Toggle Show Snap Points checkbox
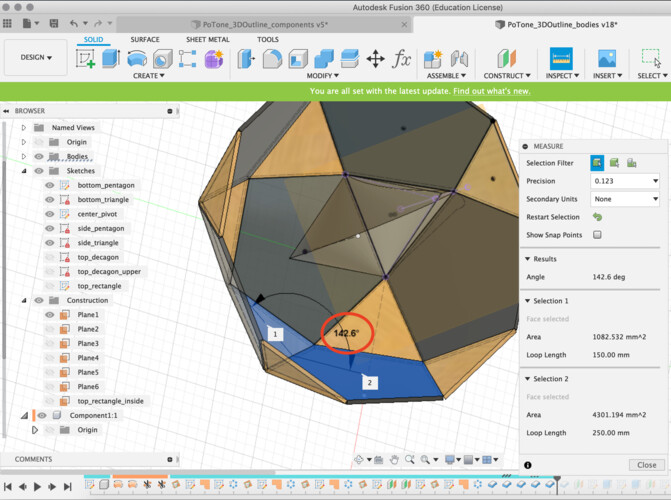671x500 pixels. [597, 235]
